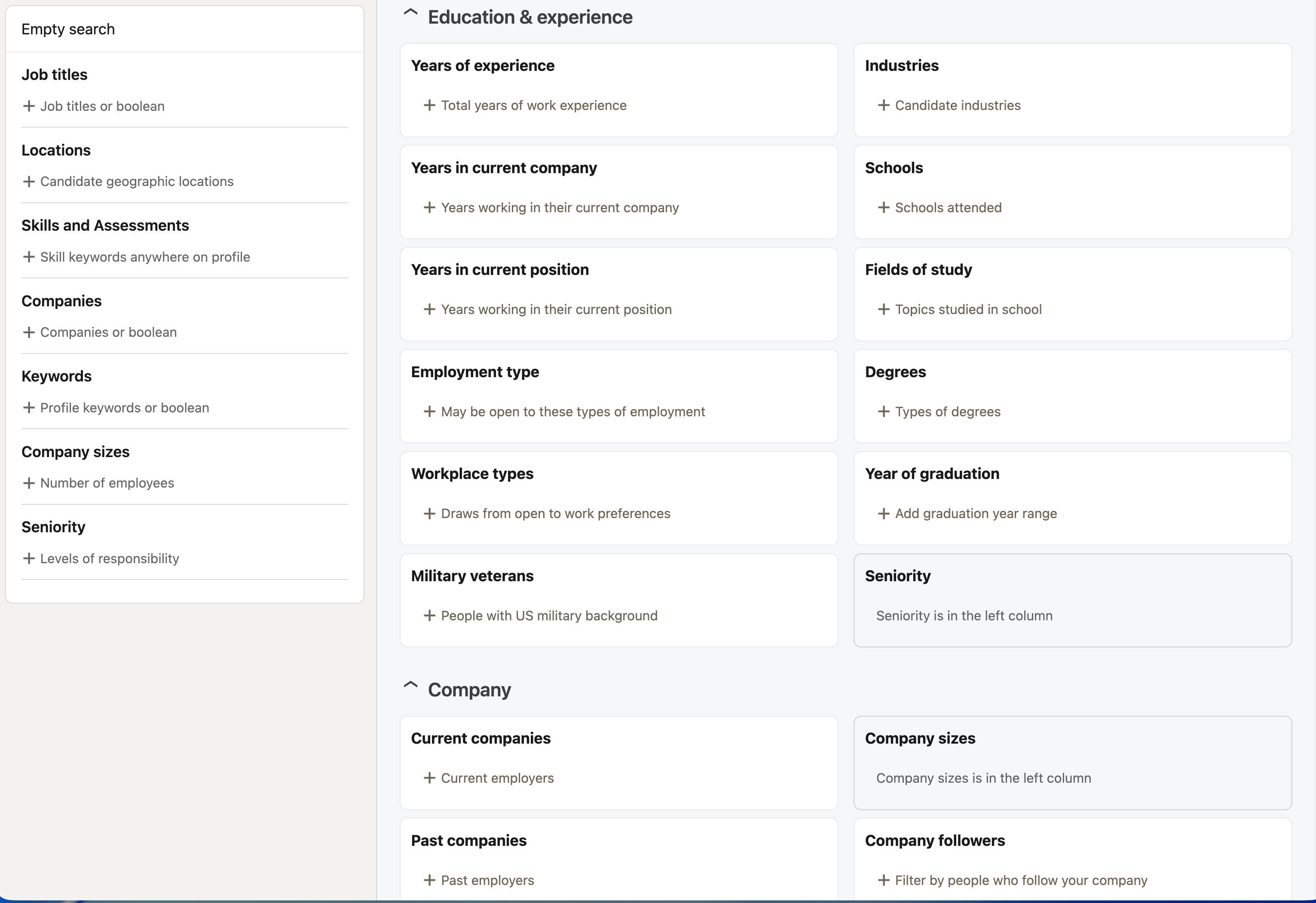
Task: Click plus icon for Current employers
Action: tap(429, 778)
